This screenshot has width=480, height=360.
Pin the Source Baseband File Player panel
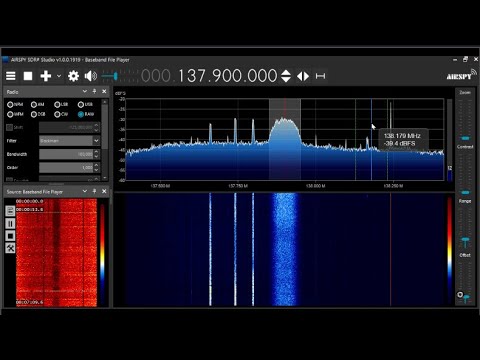click(94, 191)
